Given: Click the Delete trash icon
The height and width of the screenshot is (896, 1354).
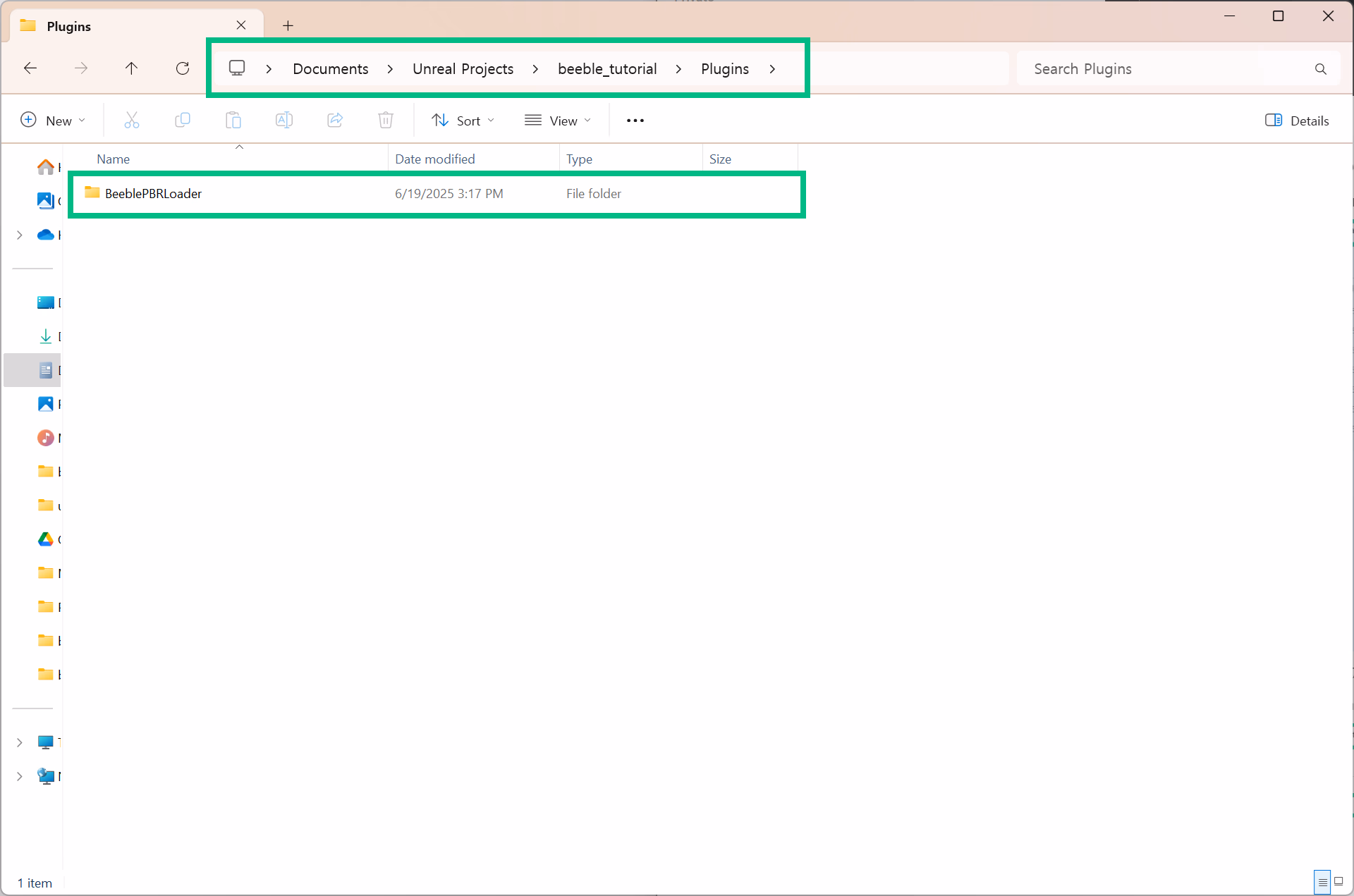Looking at the screenshot, I should tap(385, 121).
